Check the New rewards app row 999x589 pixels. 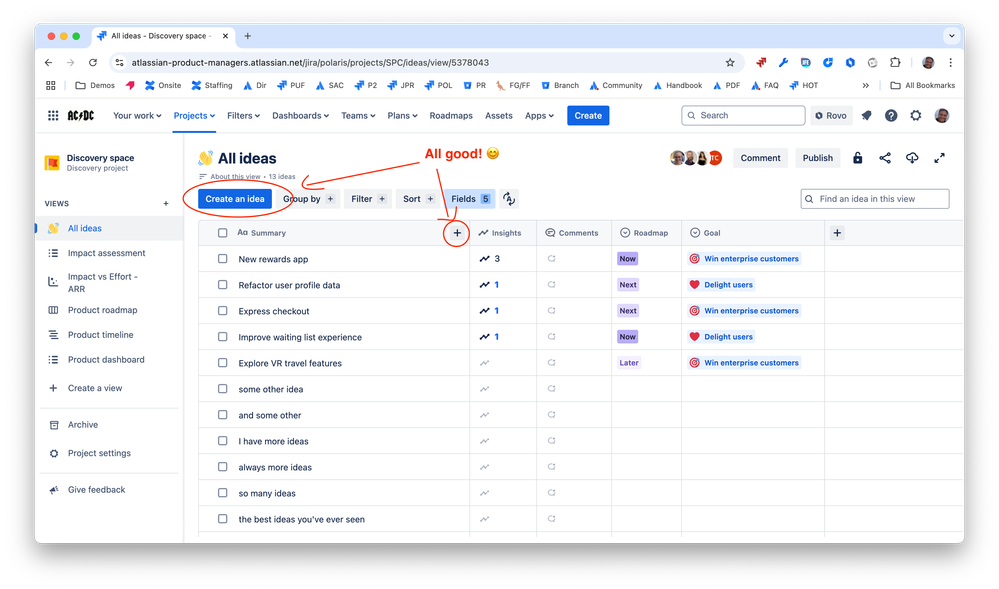222,259
